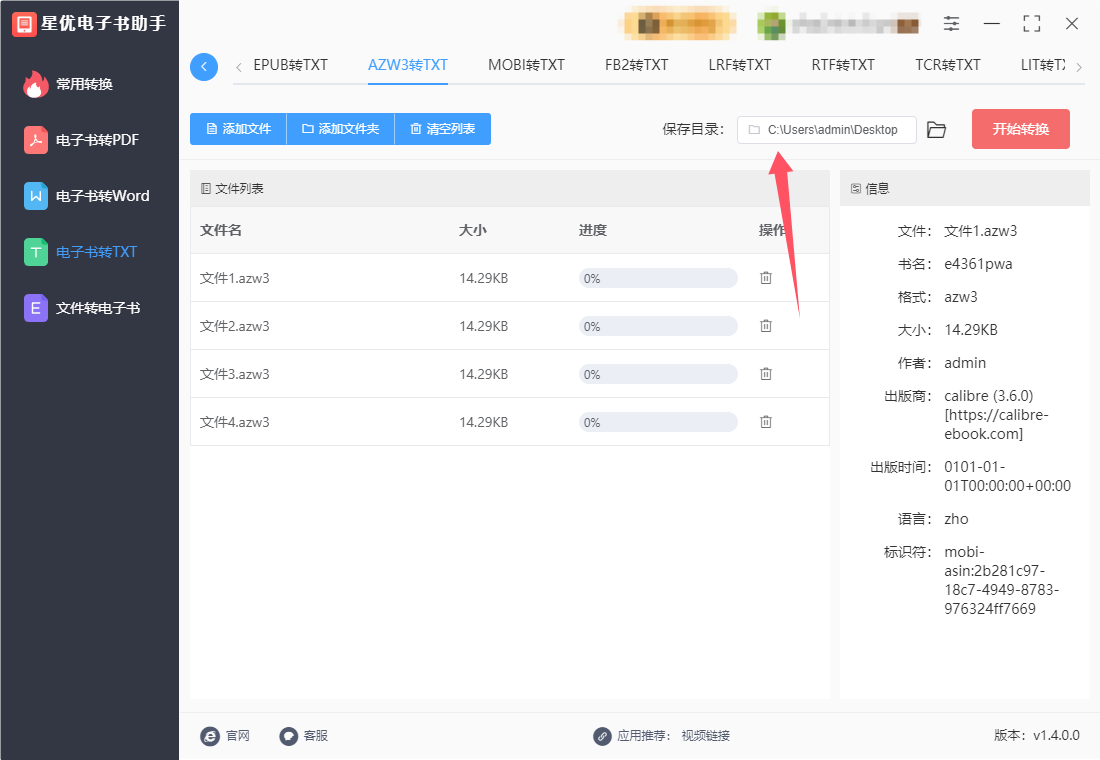This screenshot has width=1100, height=760.
Task: Delete 文件3.azw3 with its trash icon
Action: pos(765,374)
